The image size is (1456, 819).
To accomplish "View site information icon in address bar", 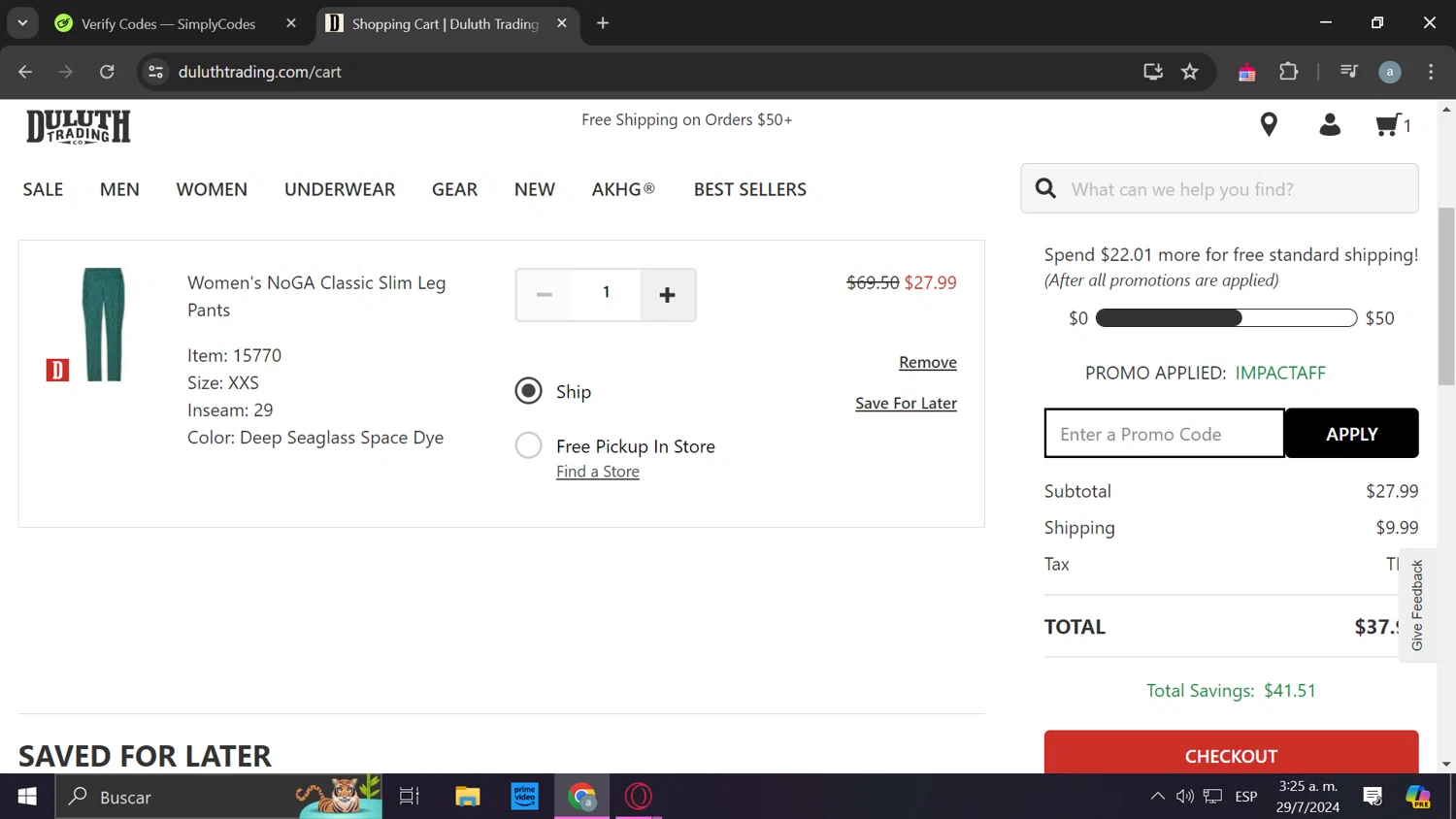I will (155, 72).
